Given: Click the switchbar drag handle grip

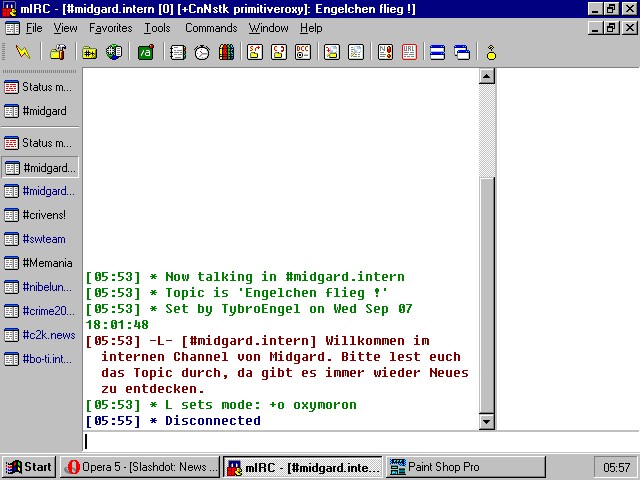Looking at the screenshot, I should click(40, 71).
